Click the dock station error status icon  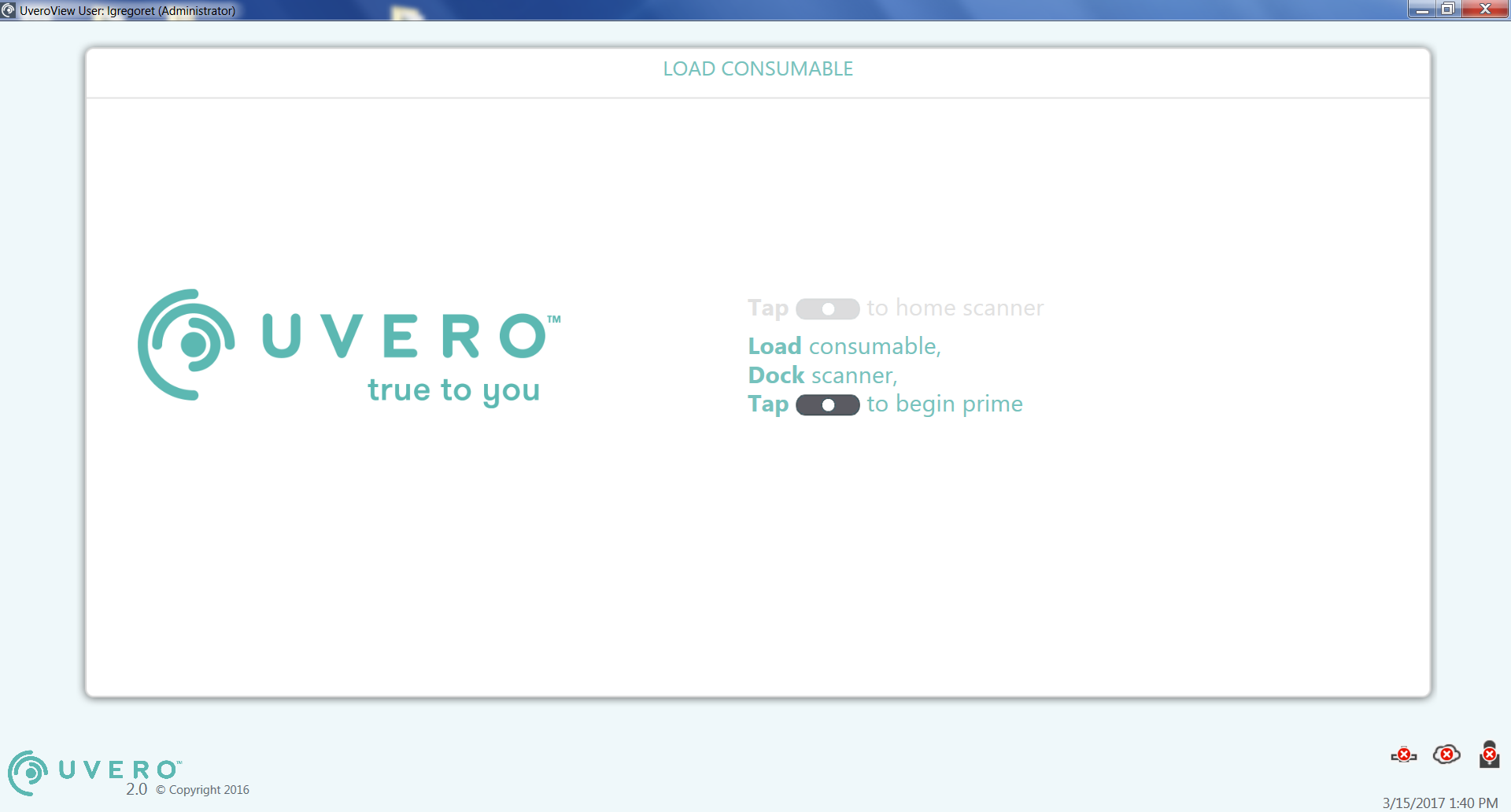[x=1489, y=754]
